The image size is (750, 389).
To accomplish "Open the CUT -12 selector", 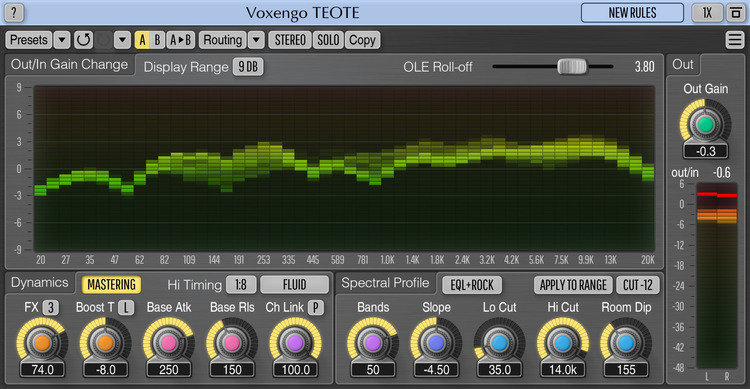I will [638, 285].
